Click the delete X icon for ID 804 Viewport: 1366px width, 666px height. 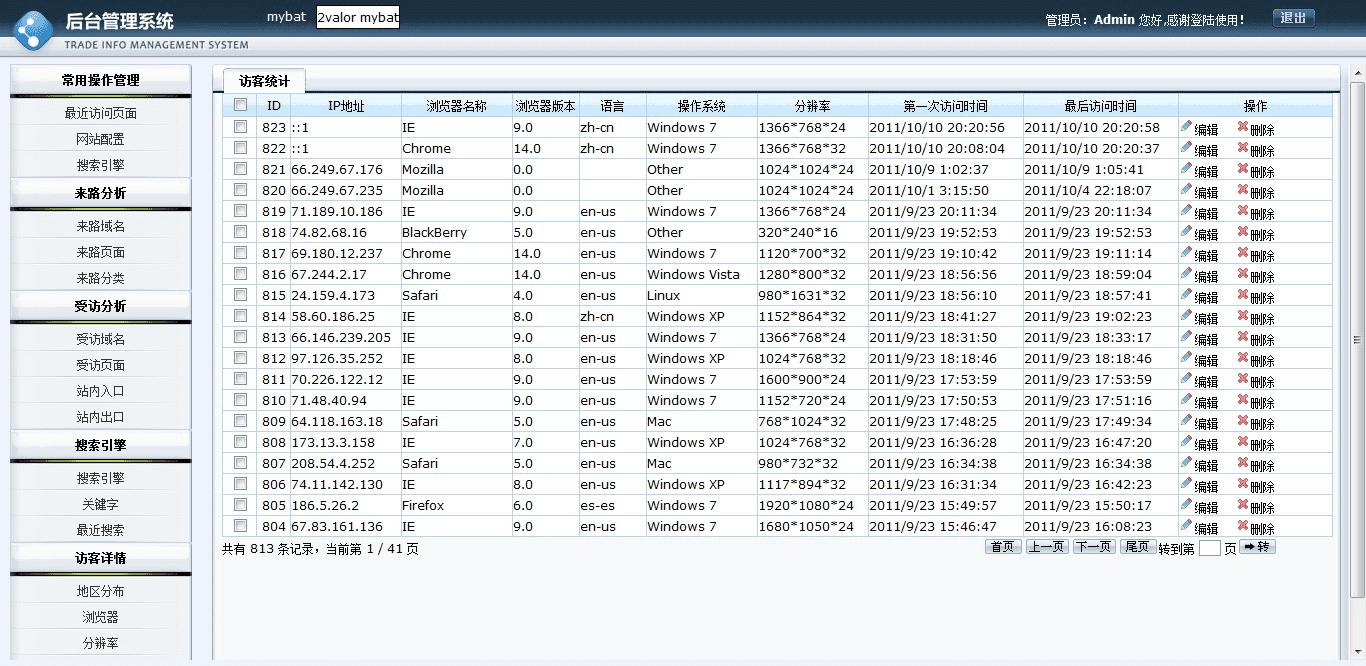[x=1243, y=525]
